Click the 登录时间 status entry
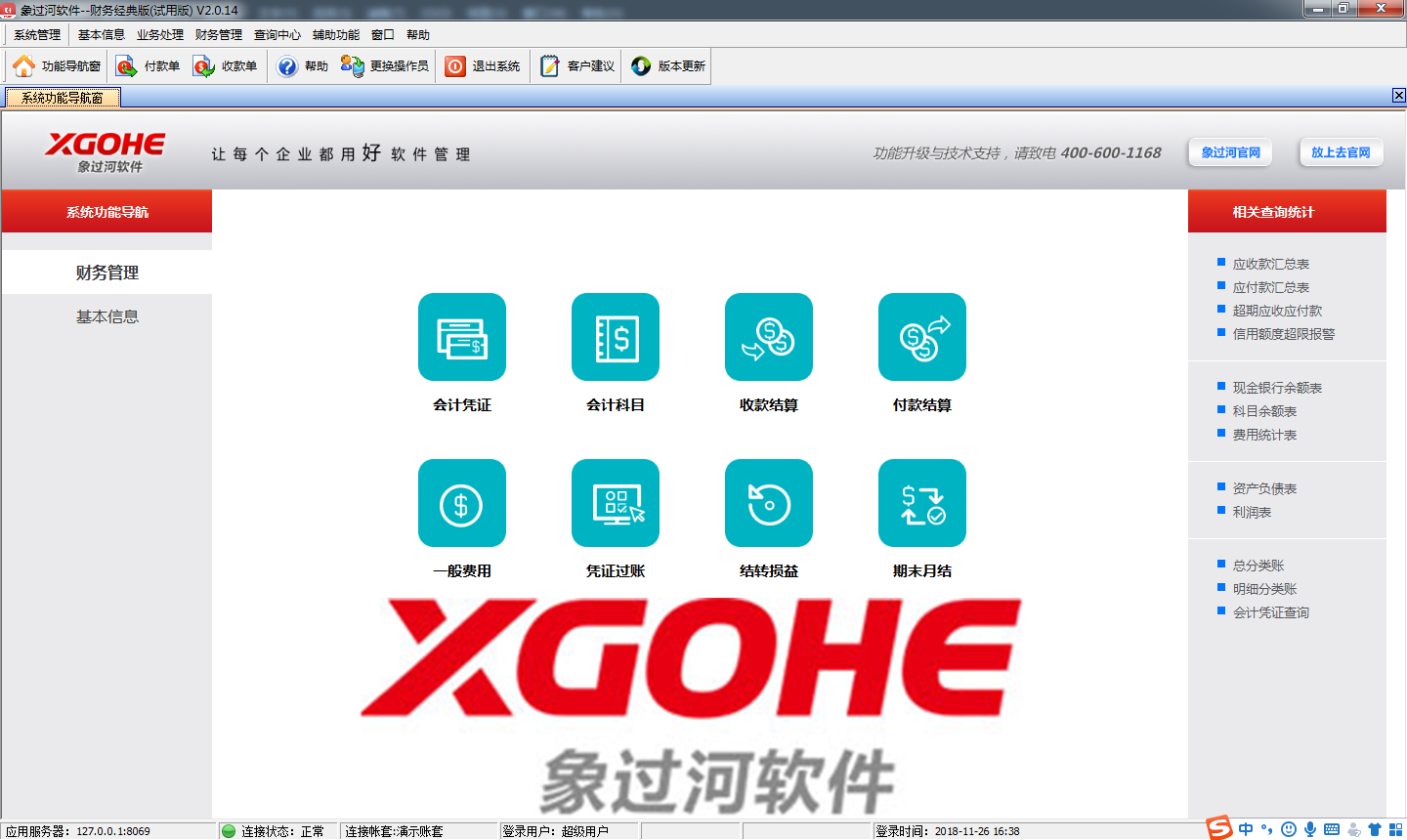Viewport: 1407px width, 840px height. pos(948,831)
